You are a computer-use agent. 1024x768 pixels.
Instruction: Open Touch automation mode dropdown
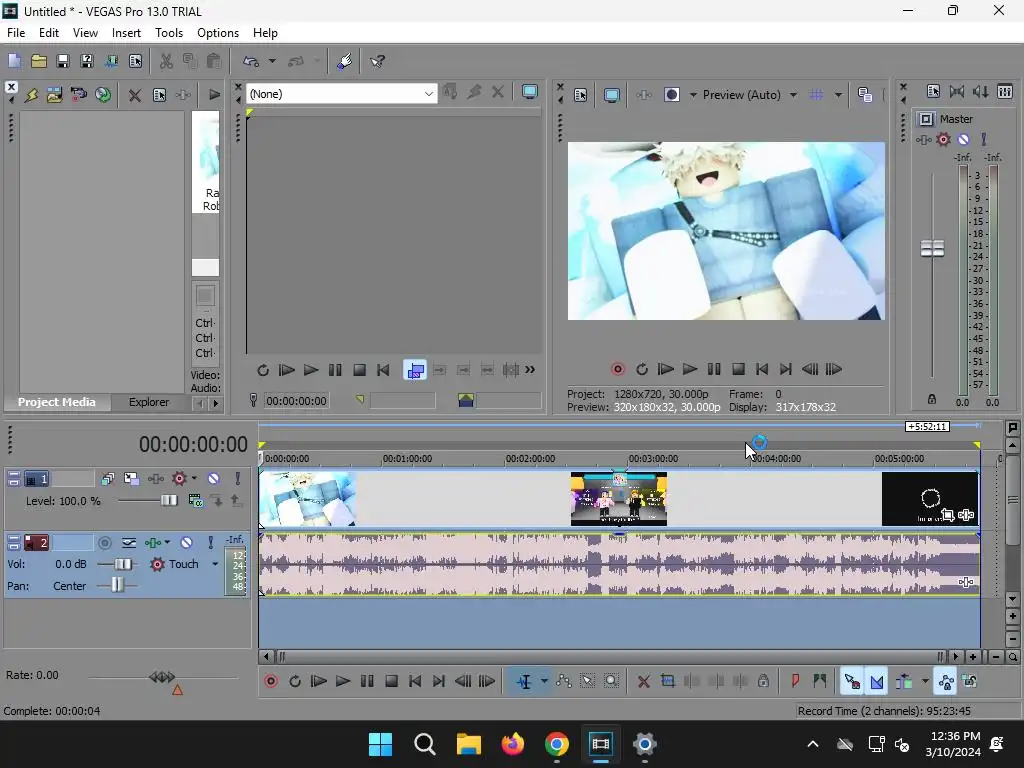point(215,564)
